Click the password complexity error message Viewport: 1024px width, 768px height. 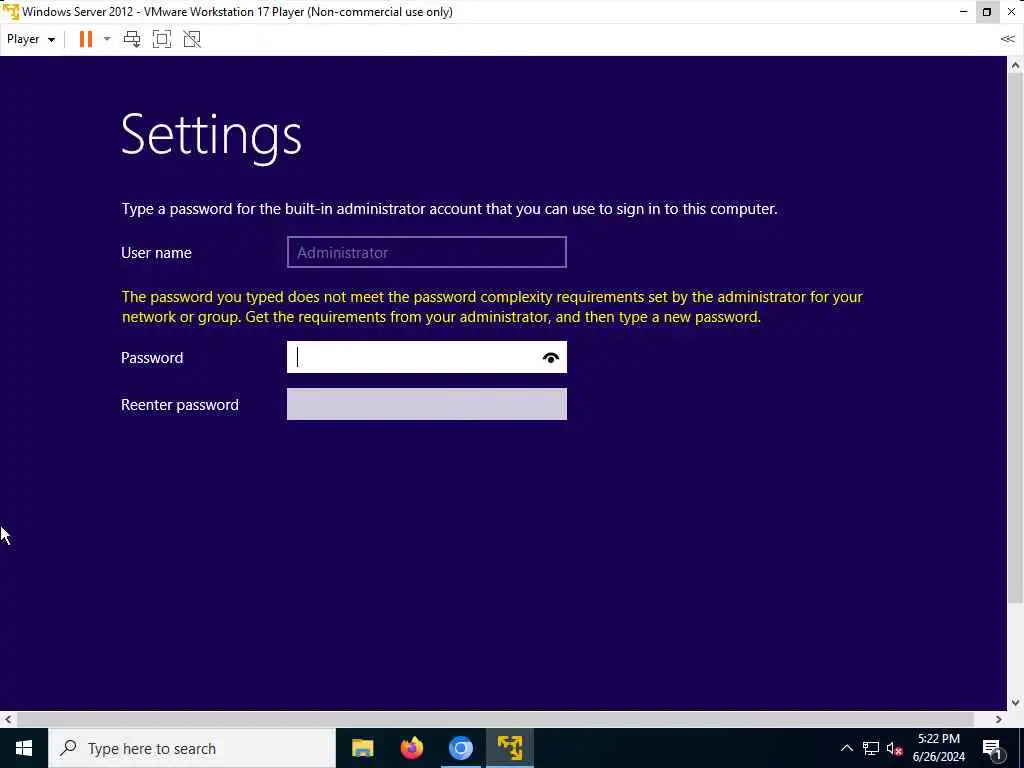[x=492, y=307]
